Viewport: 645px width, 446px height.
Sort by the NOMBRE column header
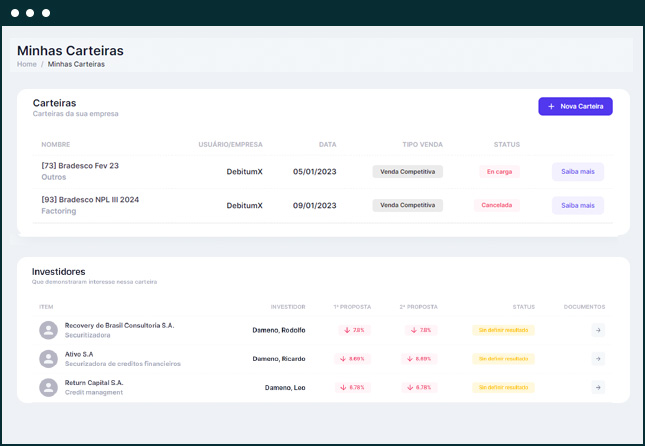(56, 144)
